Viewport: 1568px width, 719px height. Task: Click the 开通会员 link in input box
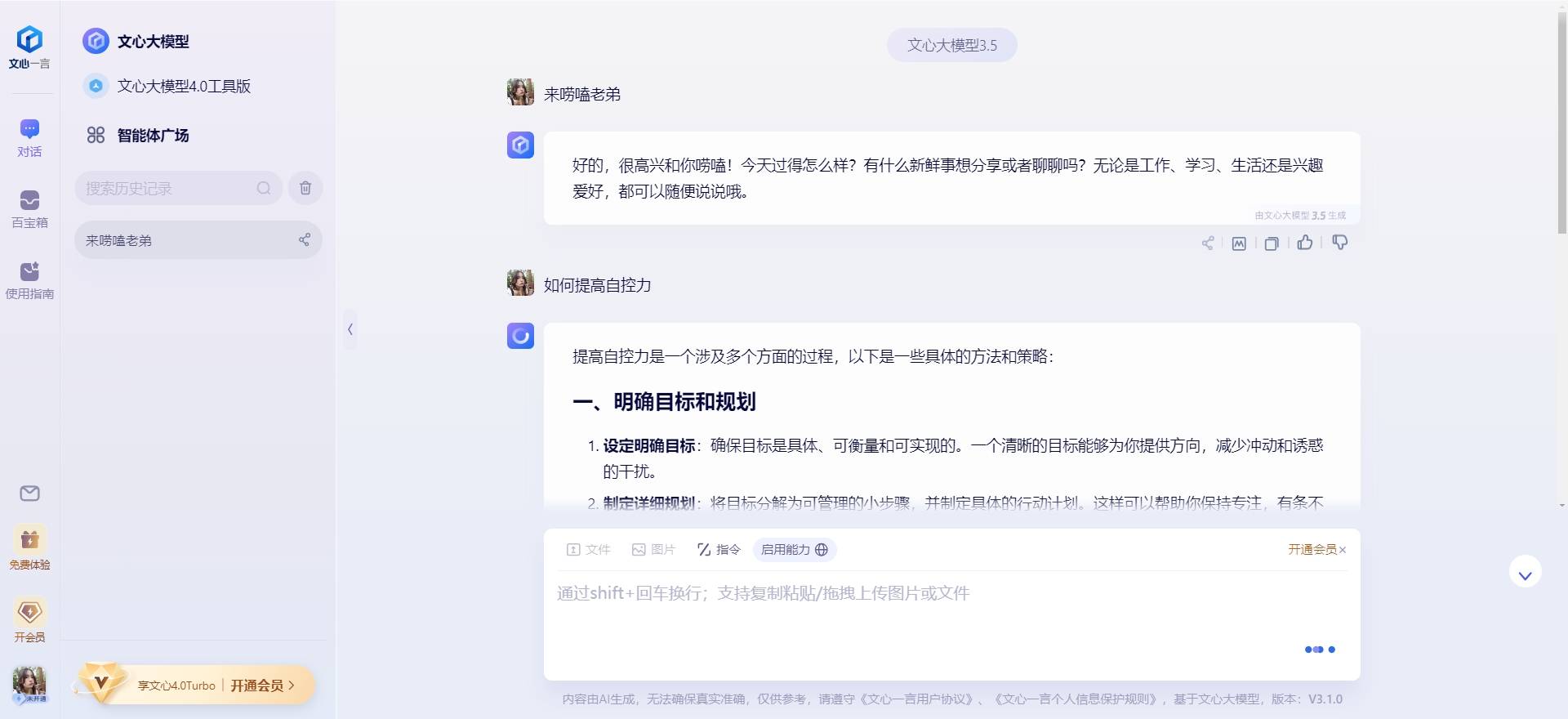(x=1312, y=550)
